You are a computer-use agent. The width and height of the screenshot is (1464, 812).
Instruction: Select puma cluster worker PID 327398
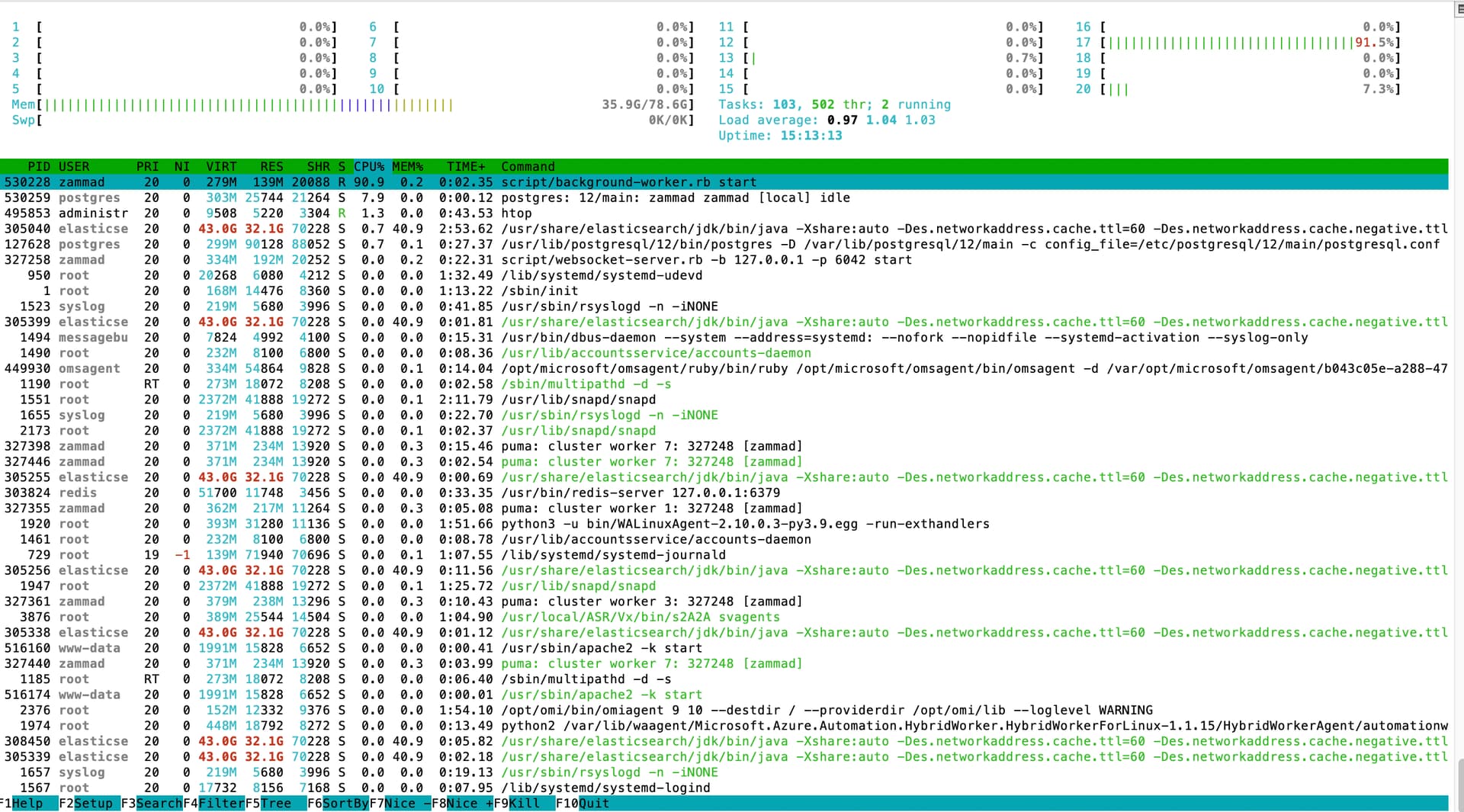[x=724, y=446]
